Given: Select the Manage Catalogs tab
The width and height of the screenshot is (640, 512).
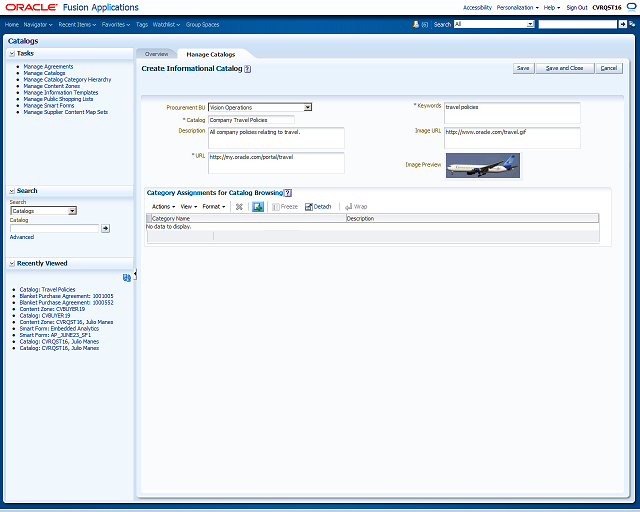Looking at the screenshot, I should (x=211, y=54).
